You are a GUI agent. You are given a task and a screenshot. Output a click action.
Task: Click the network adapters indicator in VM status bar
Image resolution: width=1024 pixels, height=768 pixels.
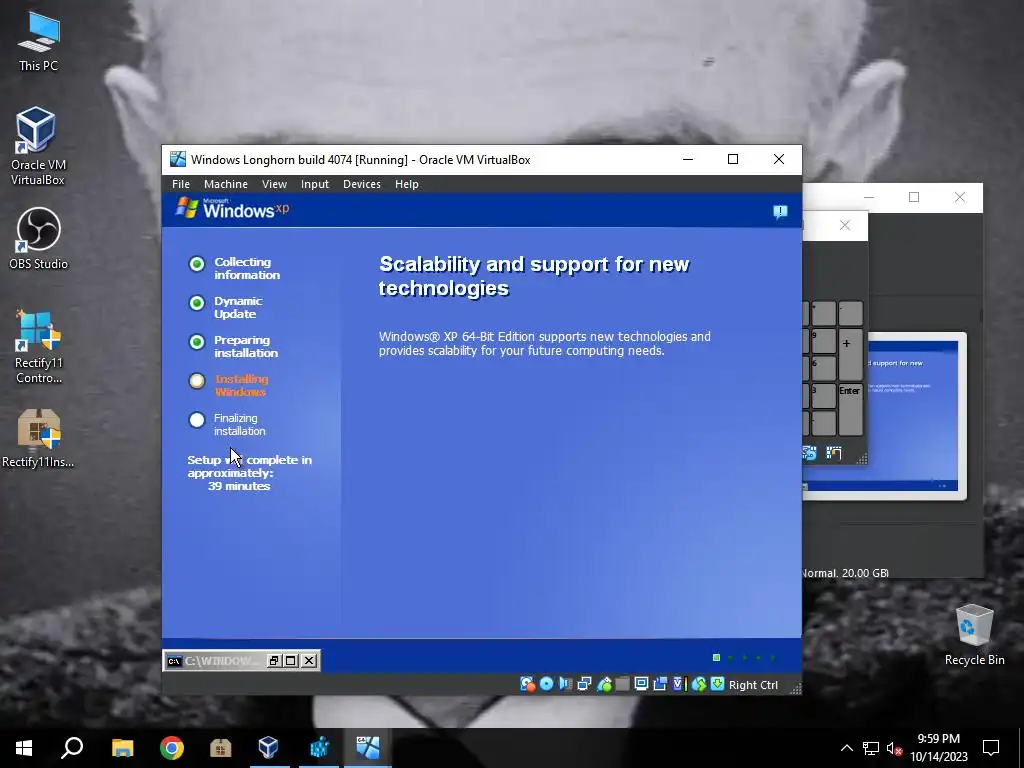pos(584,684)
